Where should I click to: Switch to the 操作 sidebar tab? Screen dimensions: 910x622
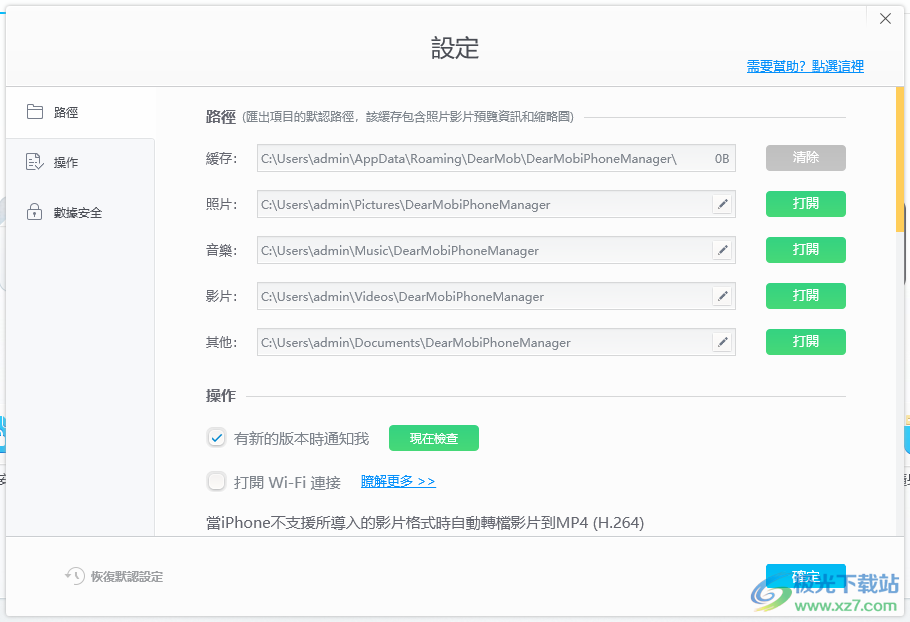pos(80,162)
